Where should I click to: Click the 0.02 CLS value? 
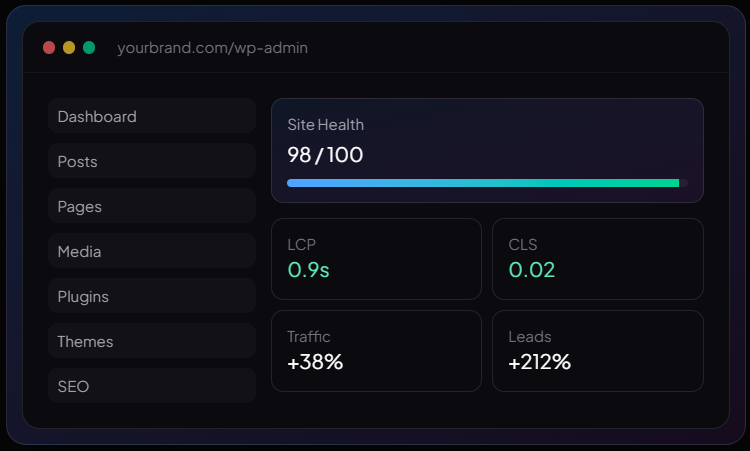(532, 270)
